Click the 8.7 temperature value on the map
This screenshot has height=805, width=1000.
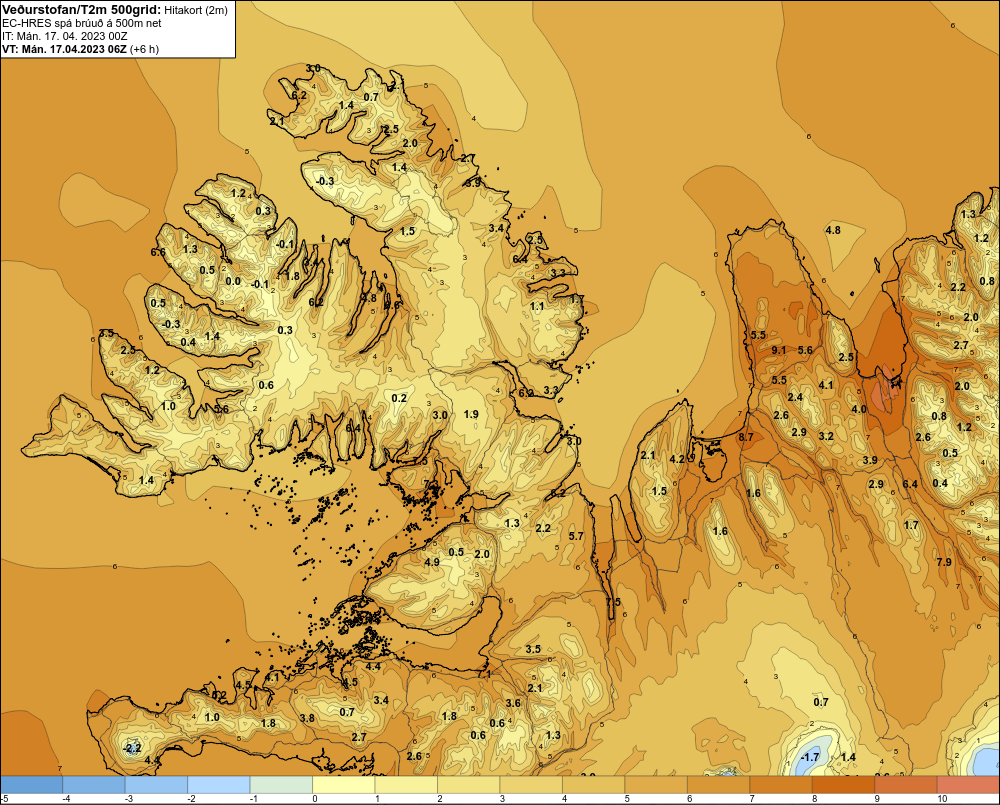pyautogui.click(x=746, y=437)
